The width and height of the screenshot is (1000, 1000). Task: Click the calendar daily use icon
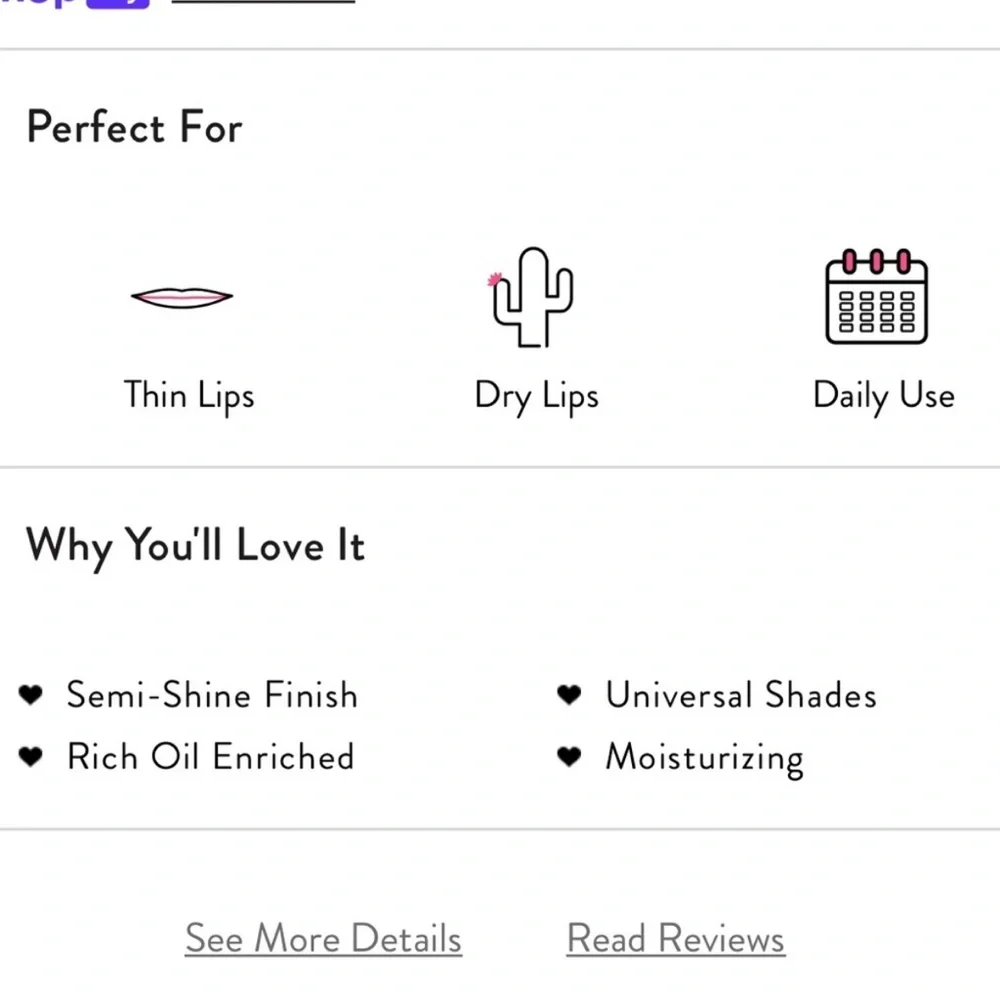(x=876, y=297)
